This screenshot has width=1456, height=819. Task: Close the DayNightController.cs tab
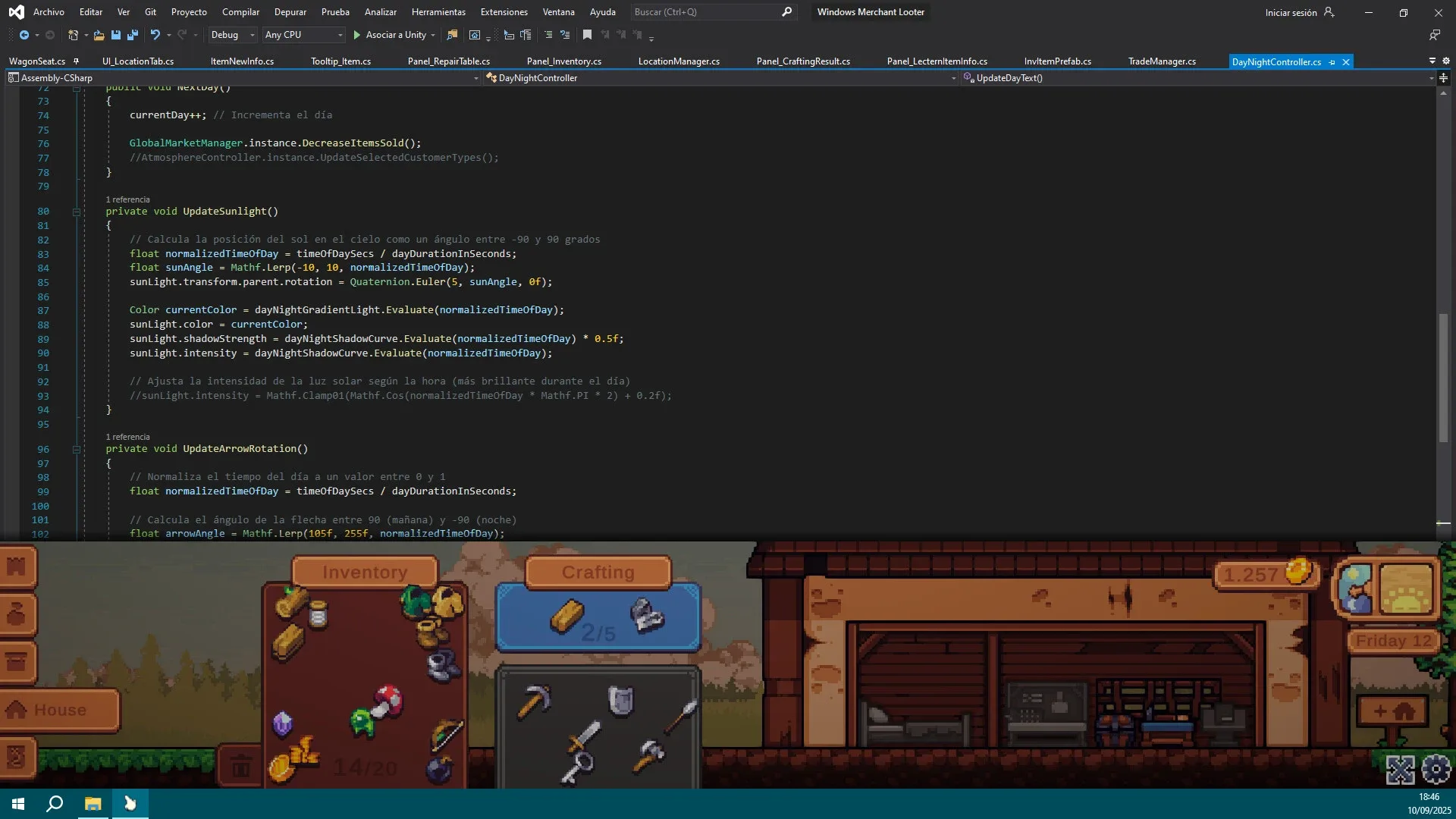1346,62
